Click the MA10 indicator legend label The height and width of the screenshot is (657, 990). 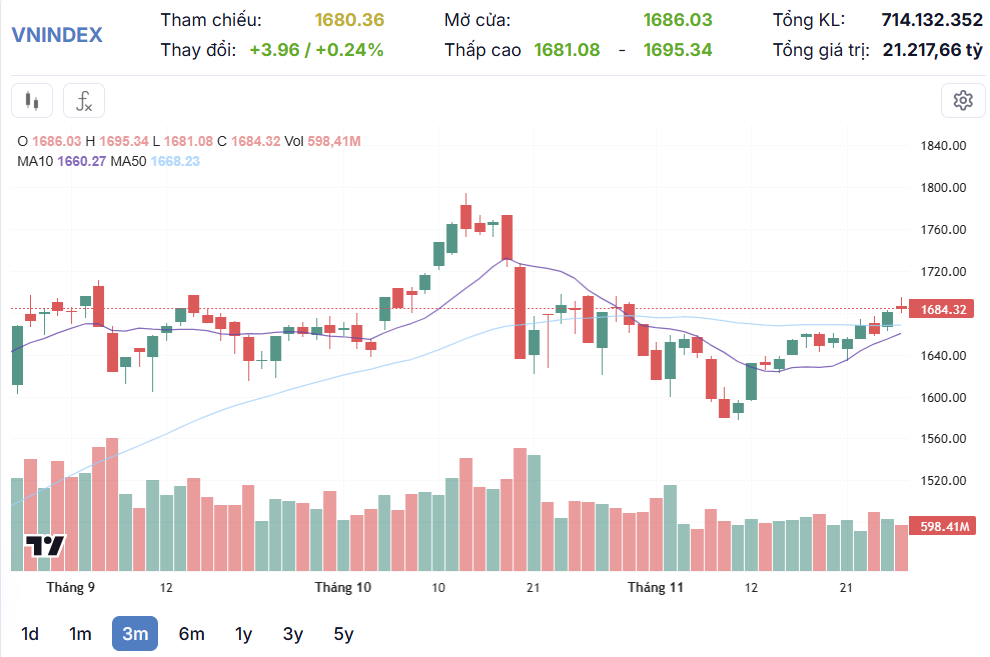pyautogui.click(x=37, y=161)
